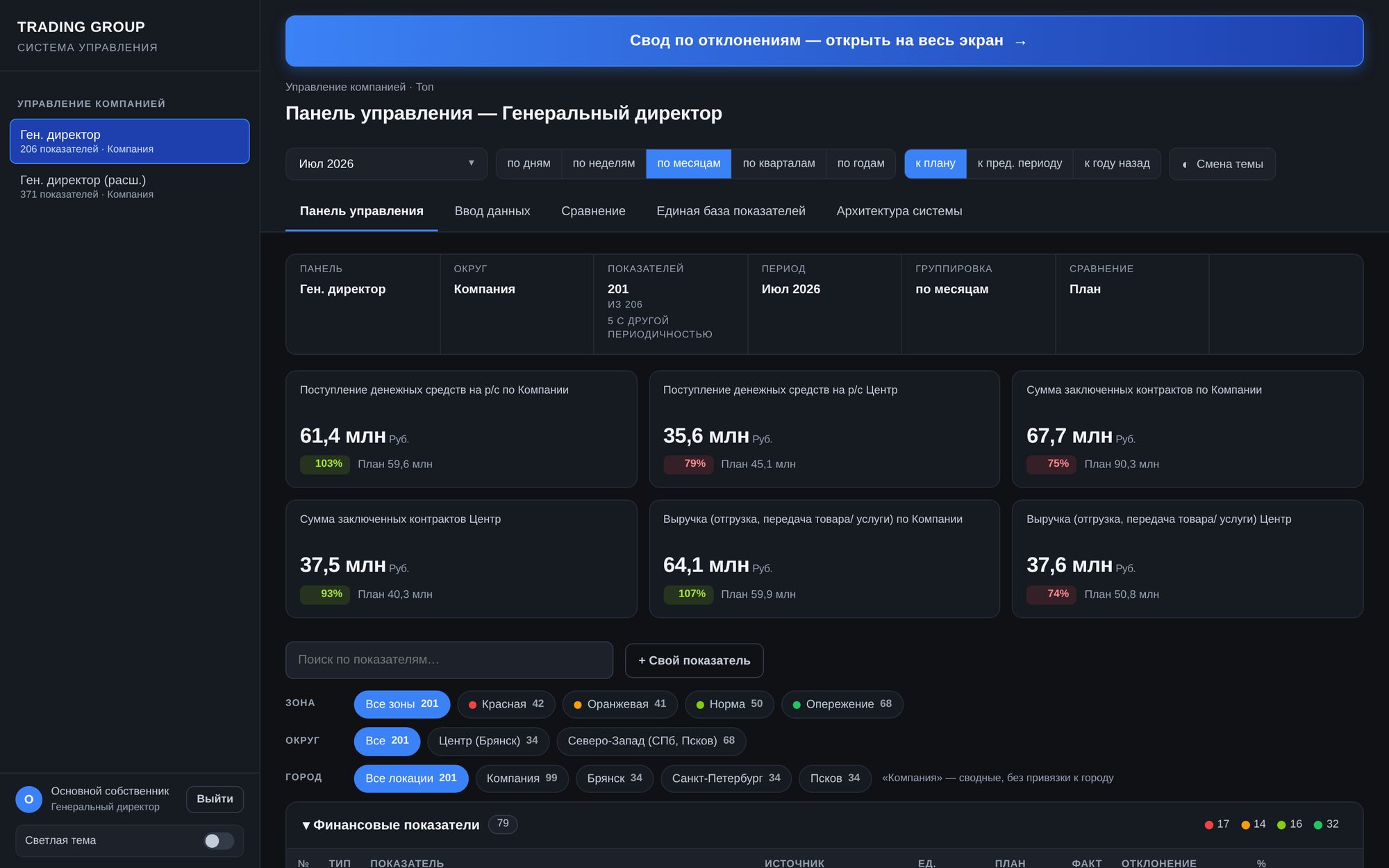Open the Июл 2026 period dropdown

tap(386, 164)
